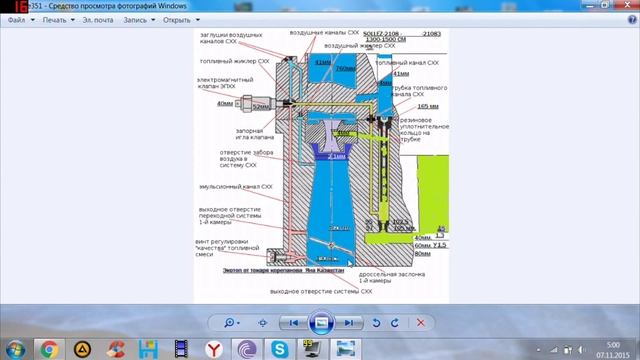Open Skype from the taskbar
Viewport: 640px width, 360px height.
(280, 350)
